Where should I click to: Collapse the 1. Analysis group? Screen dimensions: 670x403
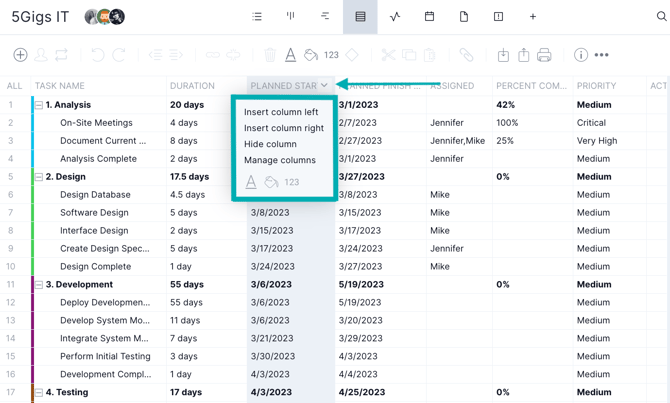39,105
